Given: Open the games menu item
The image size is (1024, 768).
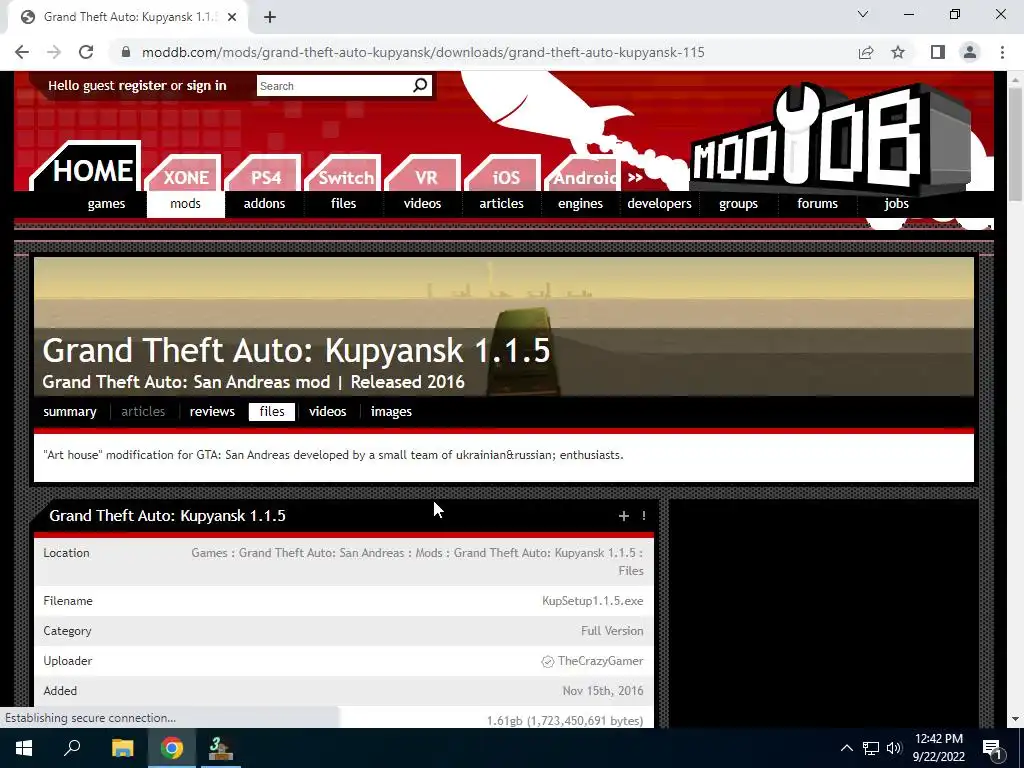Looking at the screenshot, I should click(x=106, y=204).
